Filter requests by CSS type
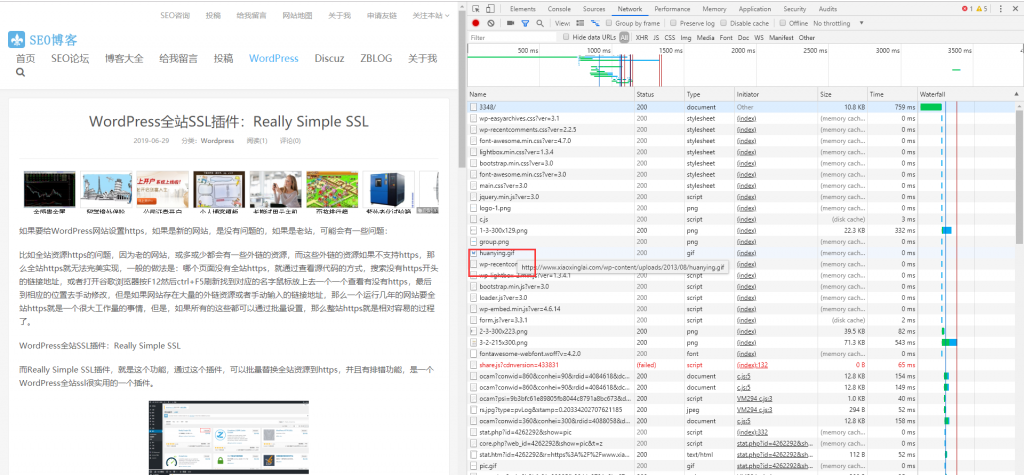The height and width of the screenshot is (475, 1024). point(669,37)
